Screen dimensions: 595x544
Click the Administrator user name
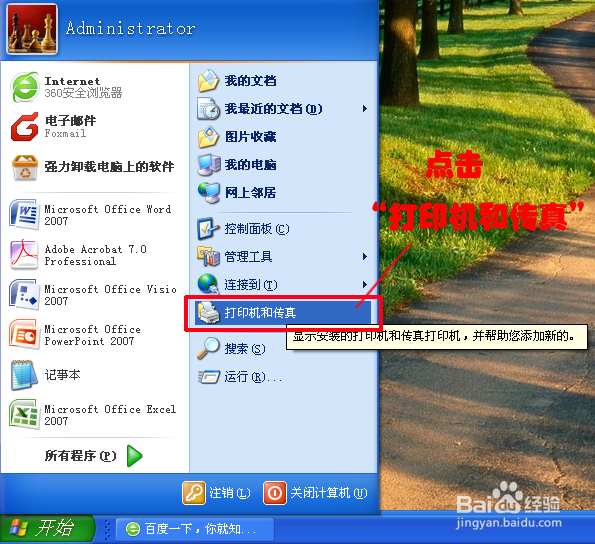tap(131, 28)
